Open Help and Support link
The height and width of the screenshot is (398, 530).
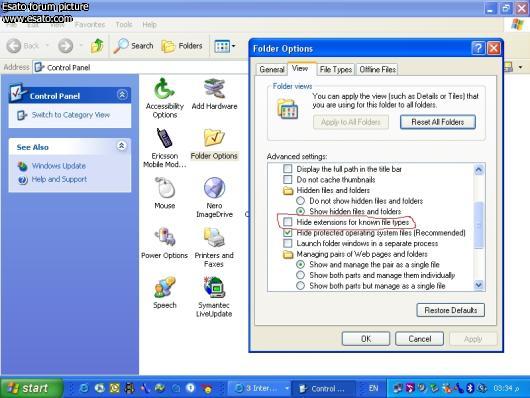pyautogui.click(x=59, y=179)
